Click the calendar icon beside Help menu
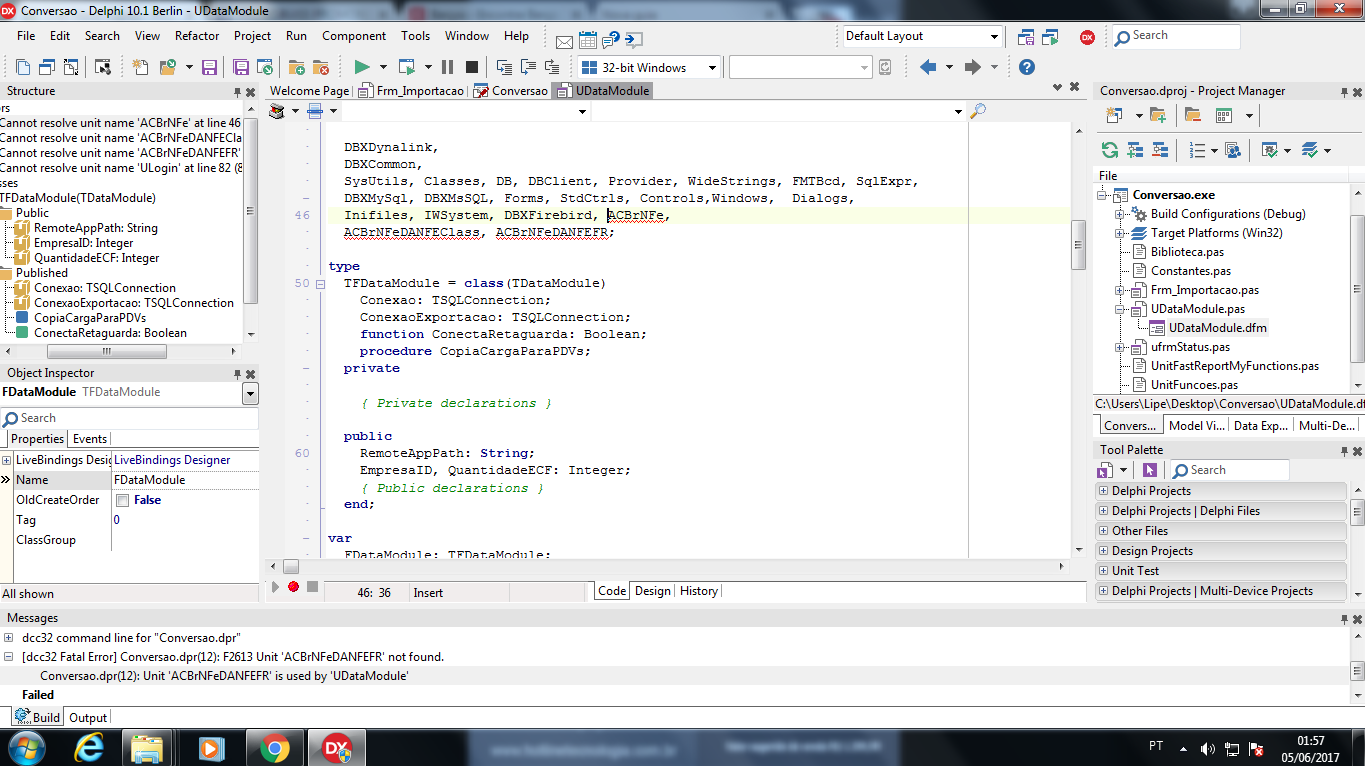The height and width of the screenshot is (766, 1365). (x=588, y=40)
